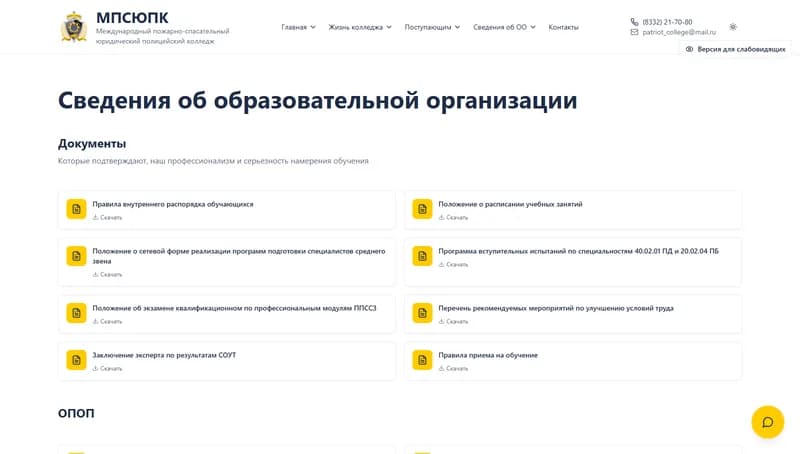Image resolution: width=800 pixels, height=454 pixels.
Task: Expand the Жизнь колледжа menu chevron
Action: tap(389, 27)
